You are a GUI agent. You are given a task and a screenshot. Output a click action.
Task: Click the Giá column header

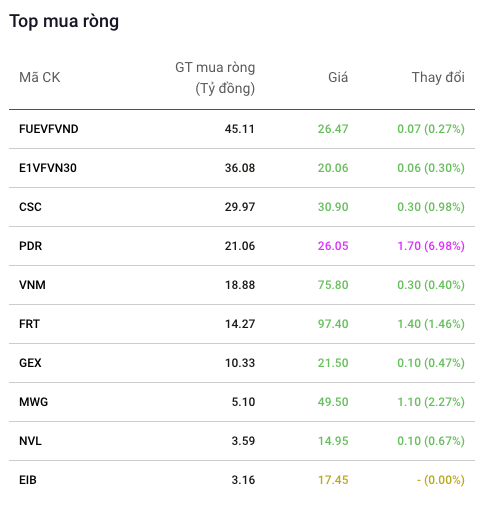pyautogui.click(x=338, y=77)
